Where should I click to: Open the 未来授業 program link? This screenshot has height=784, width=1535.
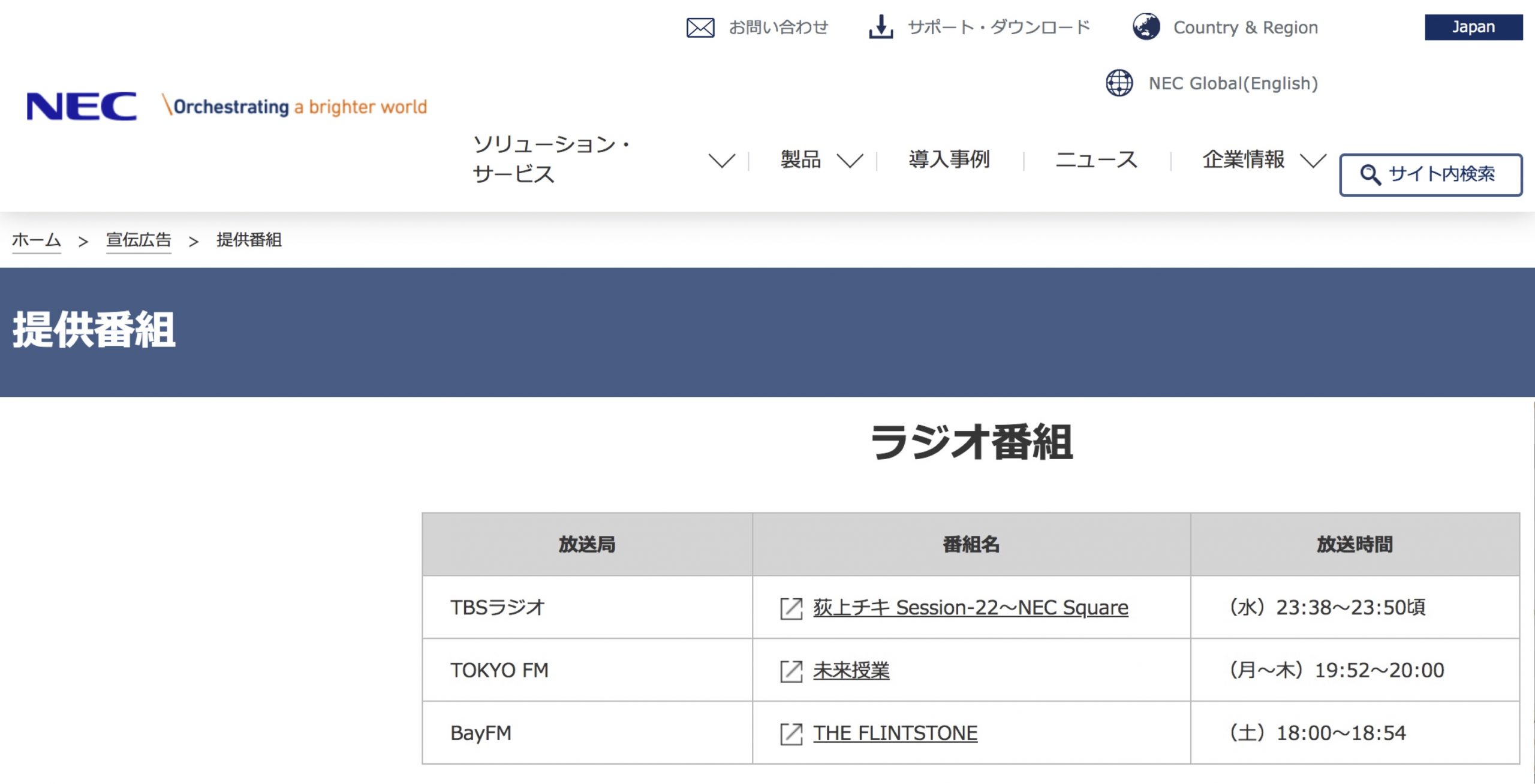851,671
